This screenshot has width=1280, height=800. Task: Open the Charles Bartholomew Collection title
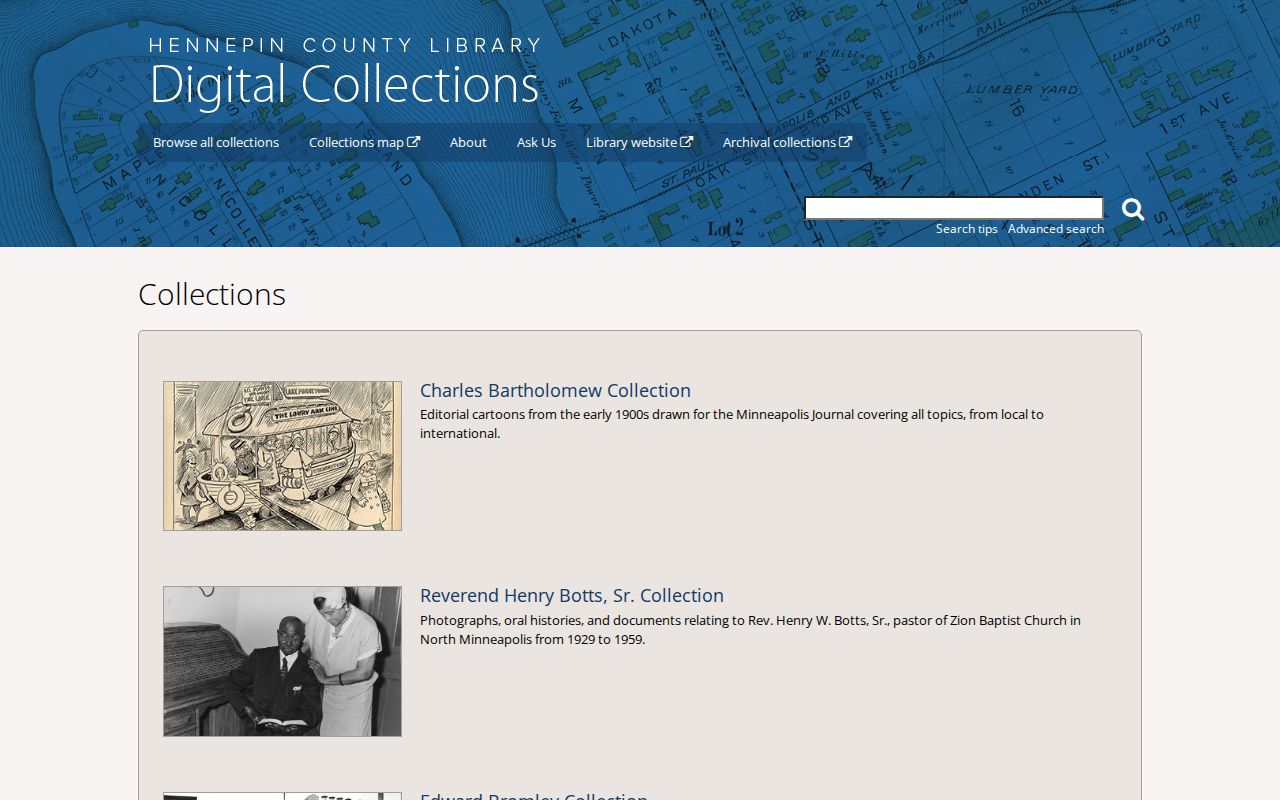coord(555,390)
